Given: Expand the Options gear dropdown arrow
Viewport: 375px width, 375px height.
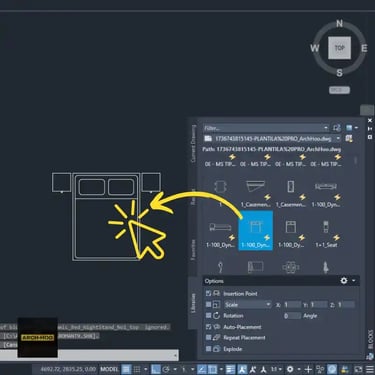Looking at the screenshot, I should click(353, 281).
